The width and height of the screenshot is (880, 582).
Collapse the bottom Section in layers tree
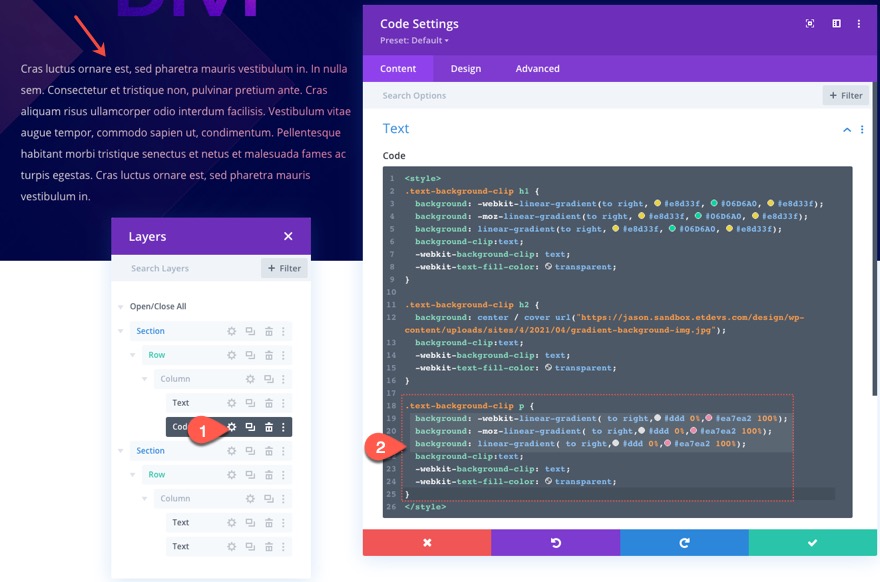[121, 451]
